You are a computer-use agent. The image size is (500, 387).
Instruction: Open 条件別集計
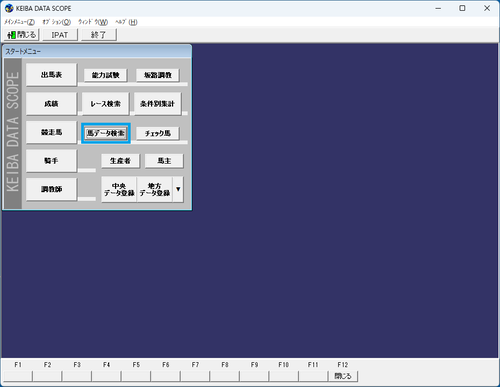coord(157,104)
